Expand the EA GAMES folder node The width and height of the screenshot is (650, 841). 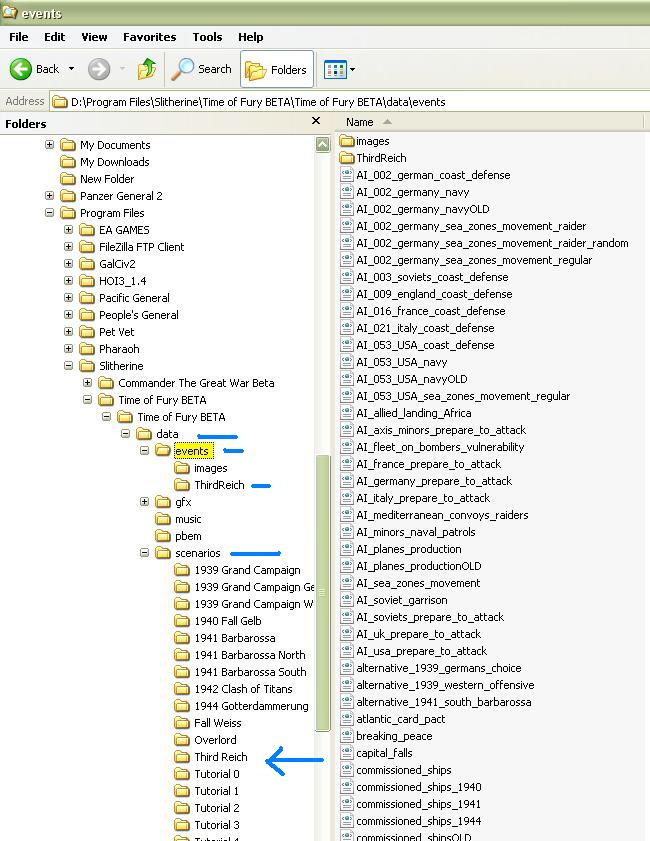pyautogui.click(x=69, y=230)
